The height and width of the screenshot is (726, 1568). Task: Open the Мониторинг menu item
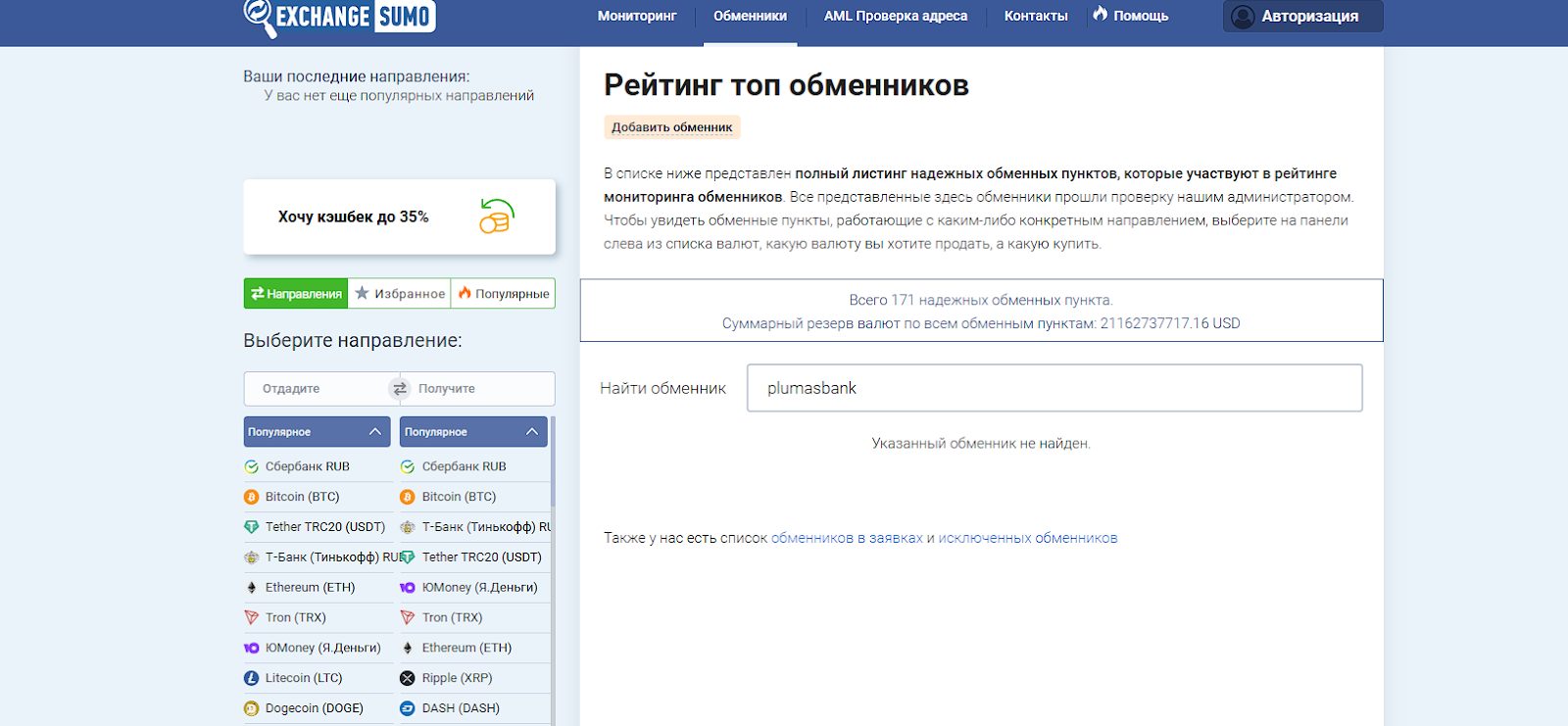click(637, 16)
